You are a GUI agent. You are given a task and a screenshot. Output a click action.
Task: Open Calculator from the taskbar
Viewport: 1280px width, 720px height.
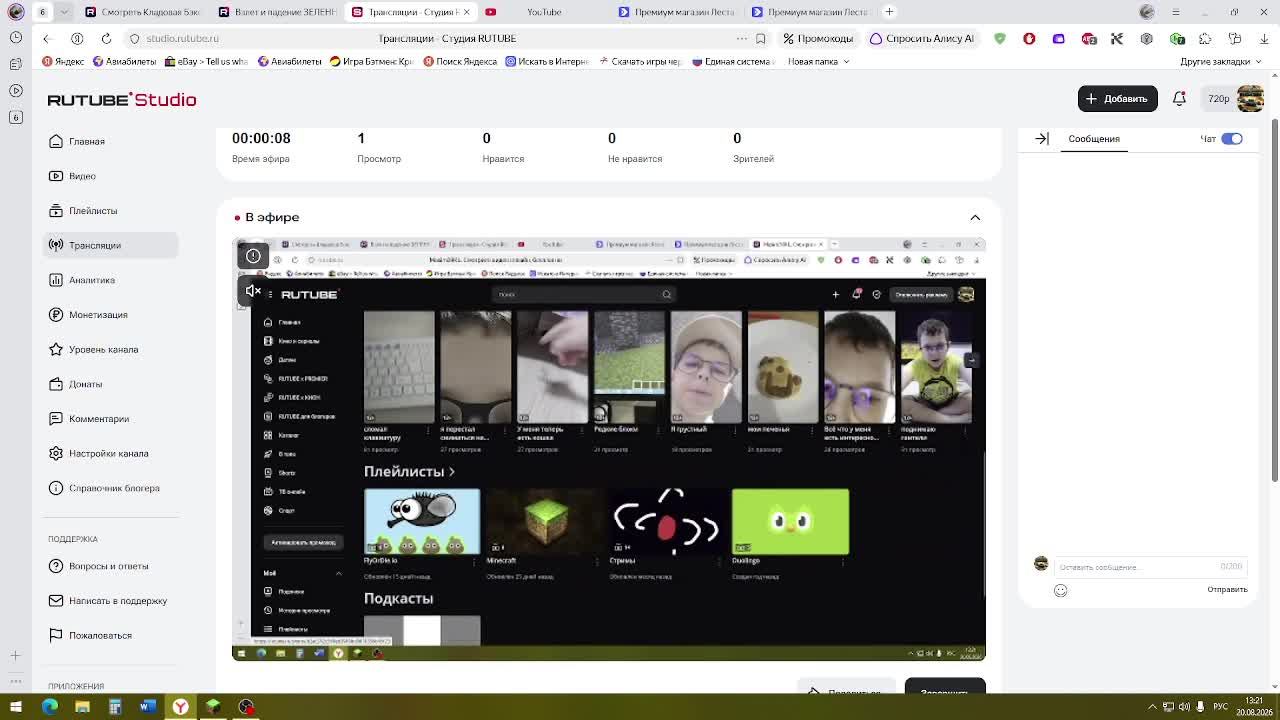coord(115,707)
